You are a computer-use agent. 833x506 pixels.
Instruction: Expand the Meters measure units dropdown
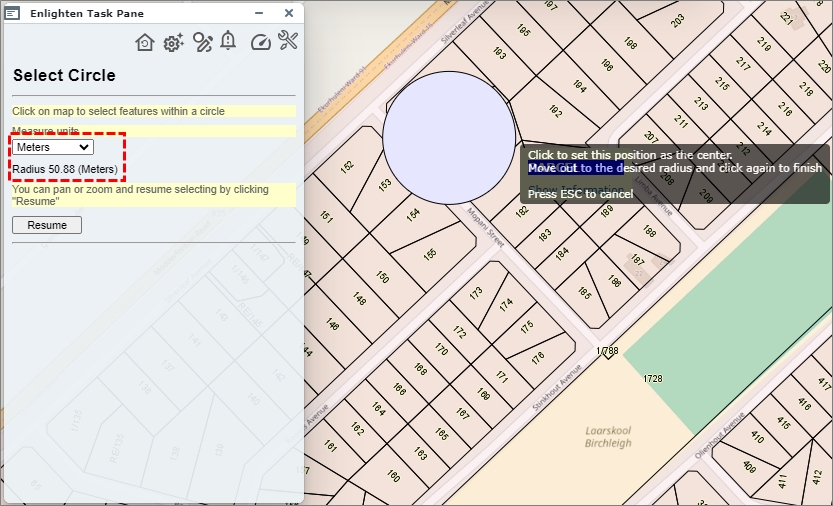coord(53,147)
